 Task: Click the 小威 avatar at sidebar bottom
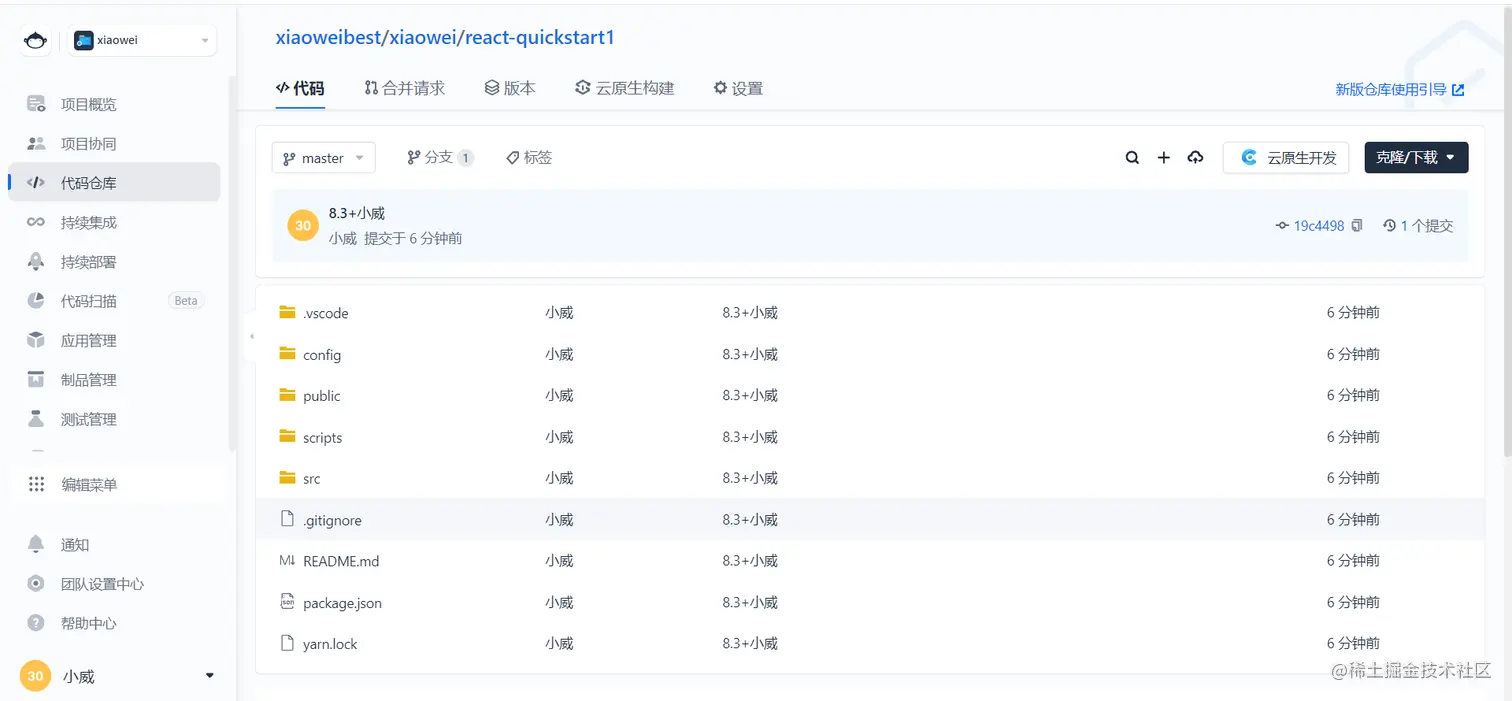tap(35, 676)
